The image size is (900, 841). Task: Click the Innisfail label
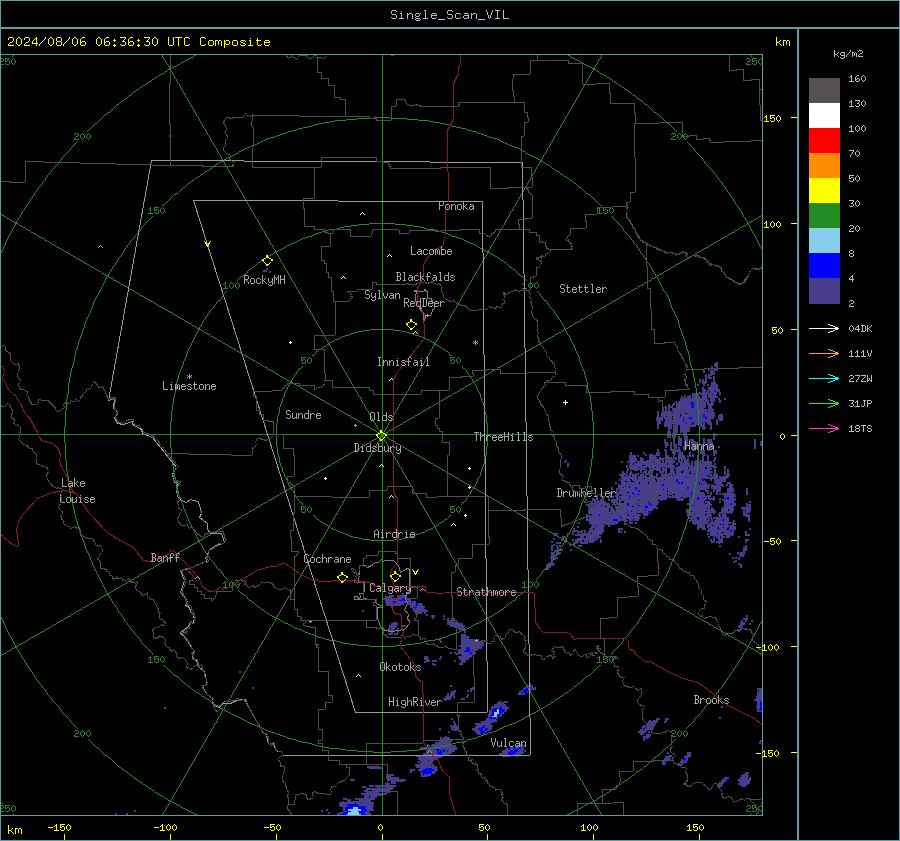tap(403, 362)
